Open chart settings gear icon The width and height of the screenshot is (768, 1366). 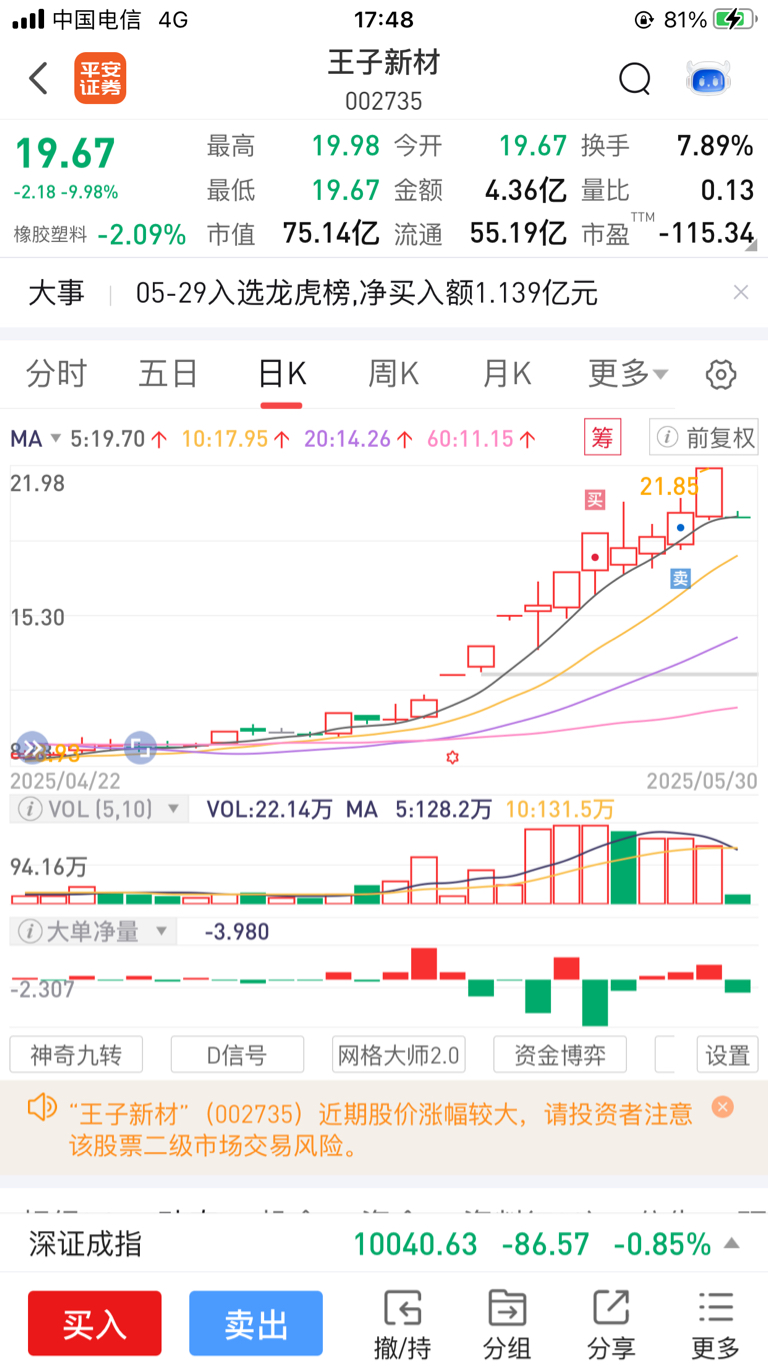721,375
